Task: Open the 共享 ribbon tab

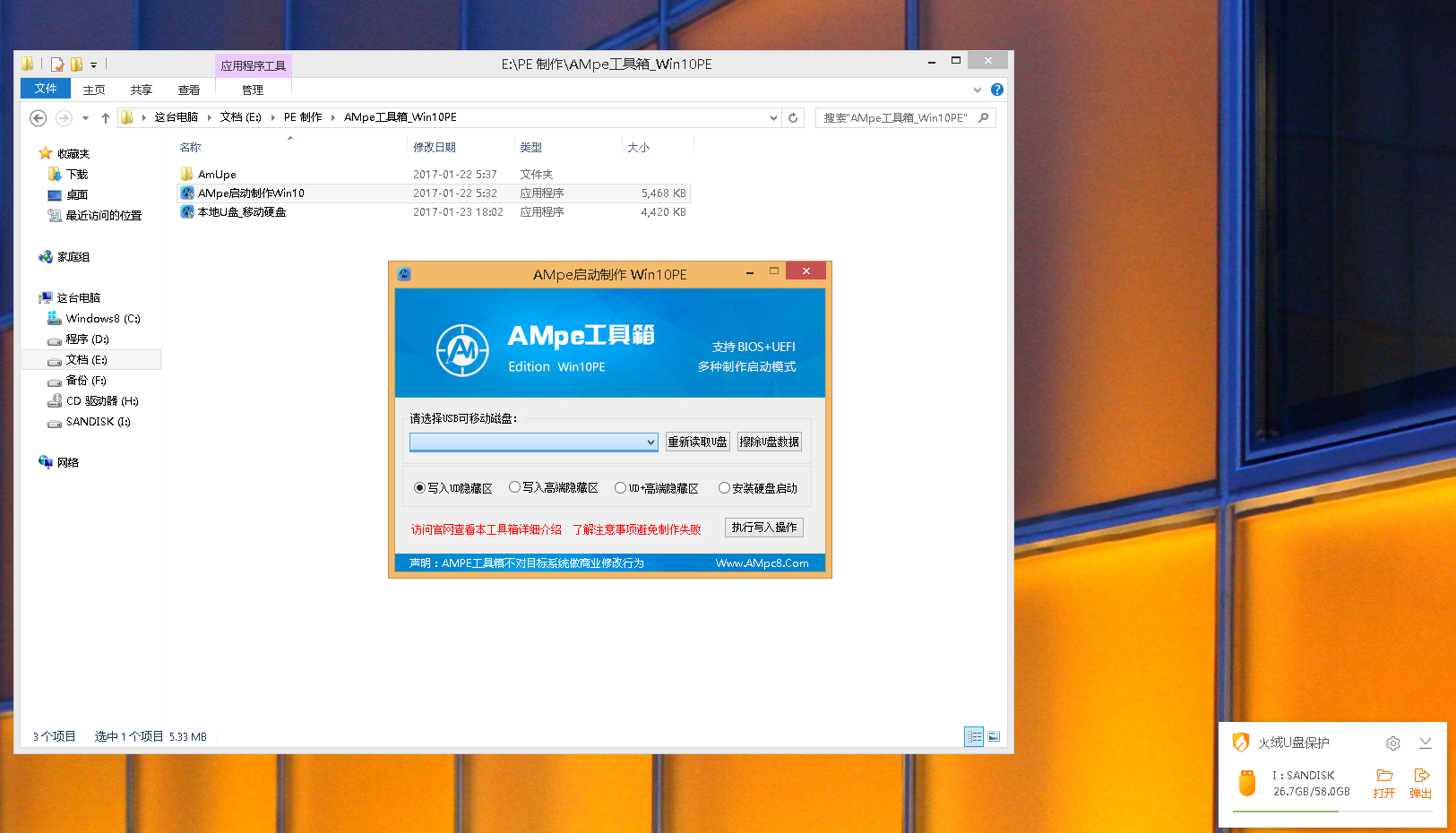Action: pos(142,90)
